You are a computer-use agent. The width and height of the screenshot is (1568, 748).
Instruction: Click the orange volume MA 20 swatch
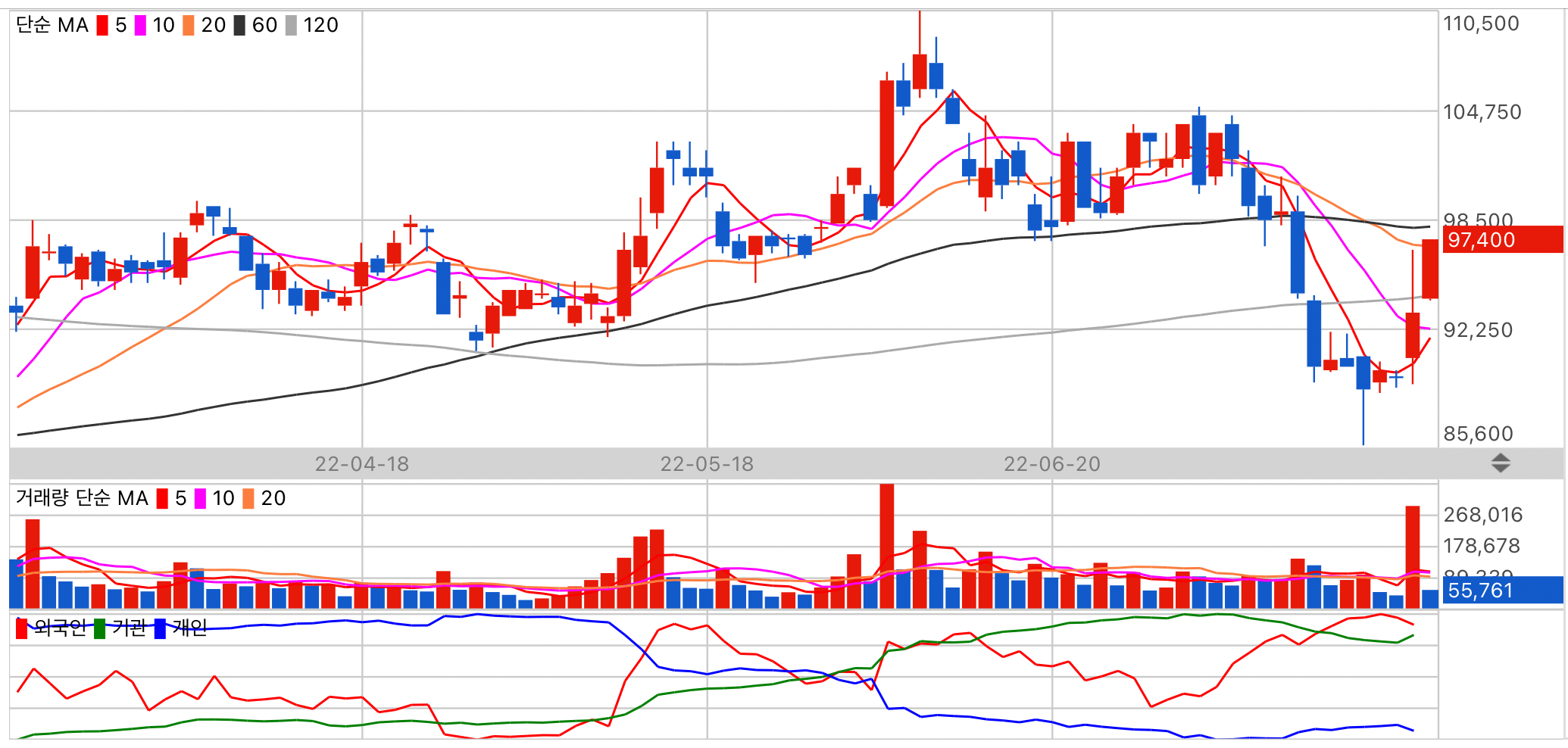click(248, 499)
